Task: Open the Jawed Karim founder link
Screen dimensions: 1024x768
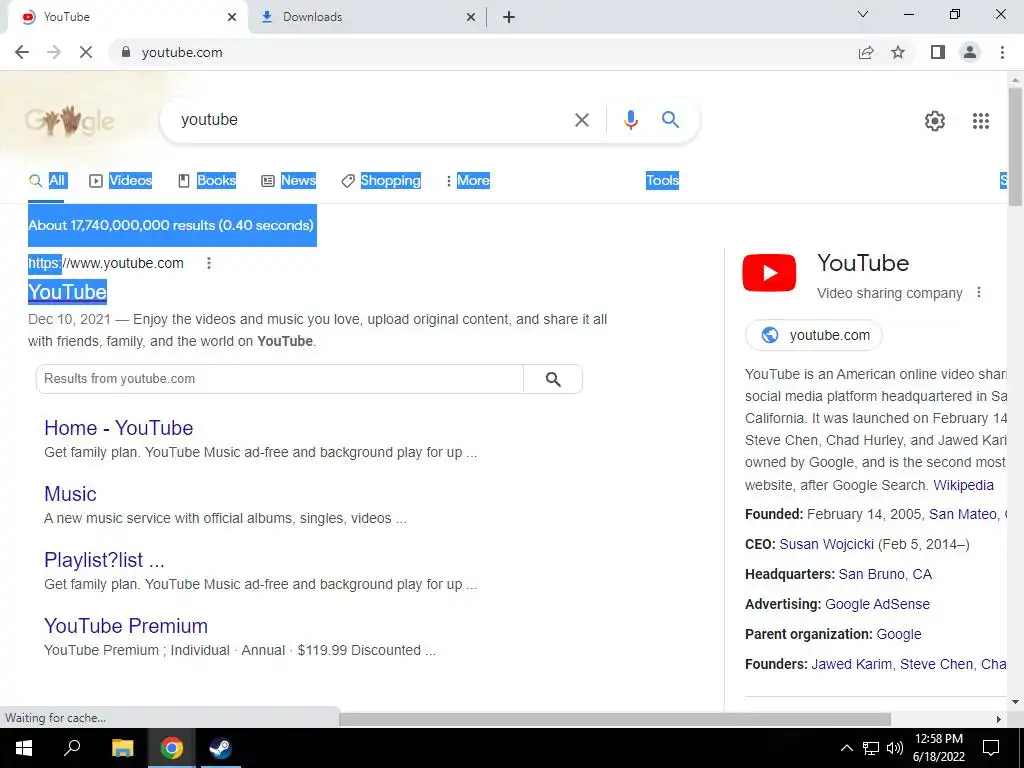Action: (851, 664)
